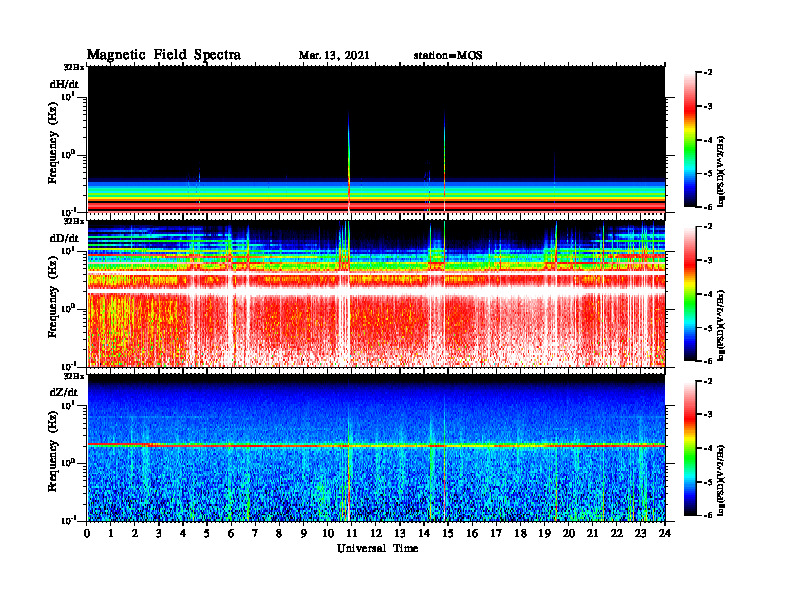
Task: Click the hour "11" tick label
Action: 352,534
